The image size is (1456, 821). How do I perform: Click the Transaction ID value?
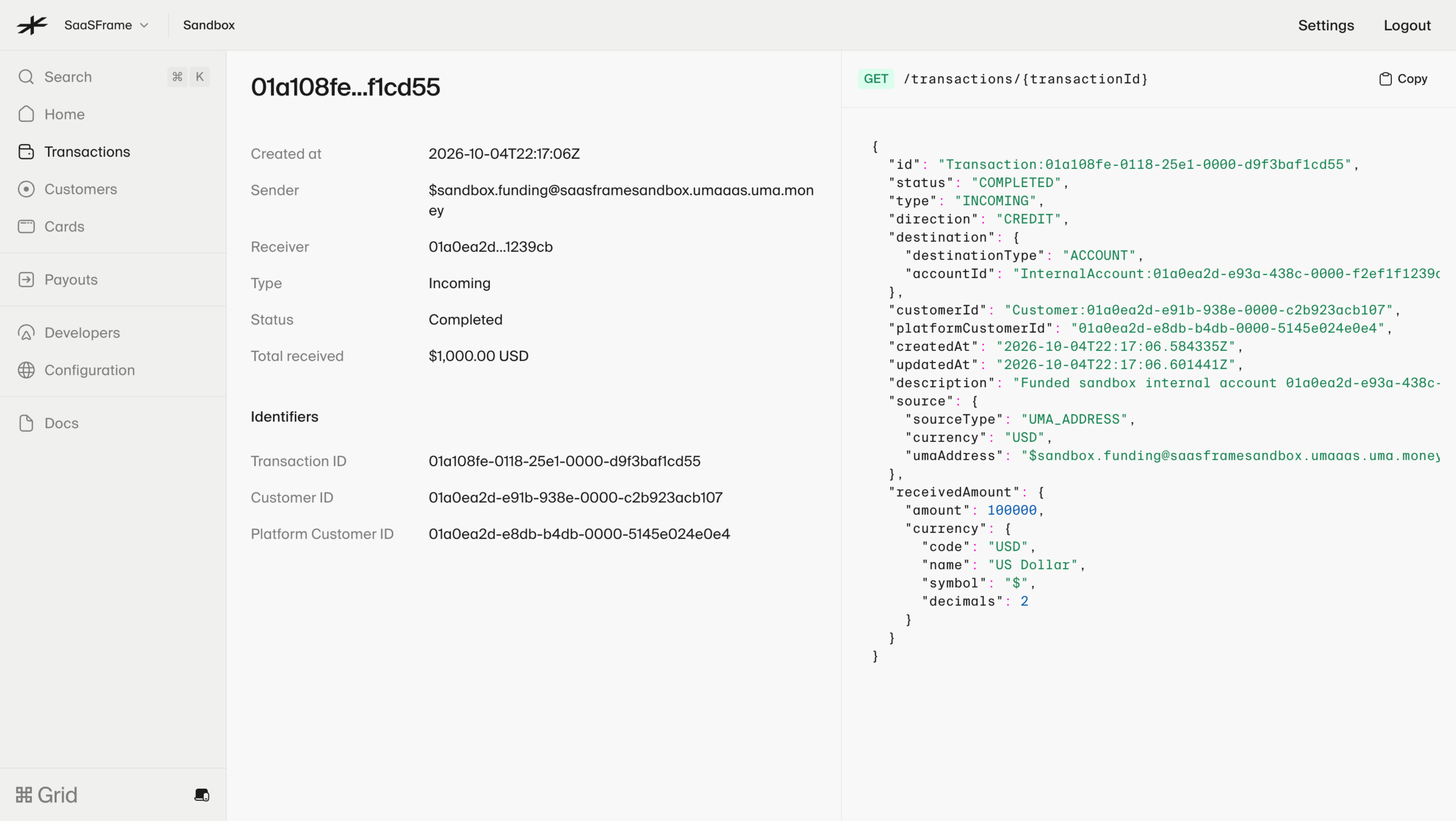(x=564, y=461)
